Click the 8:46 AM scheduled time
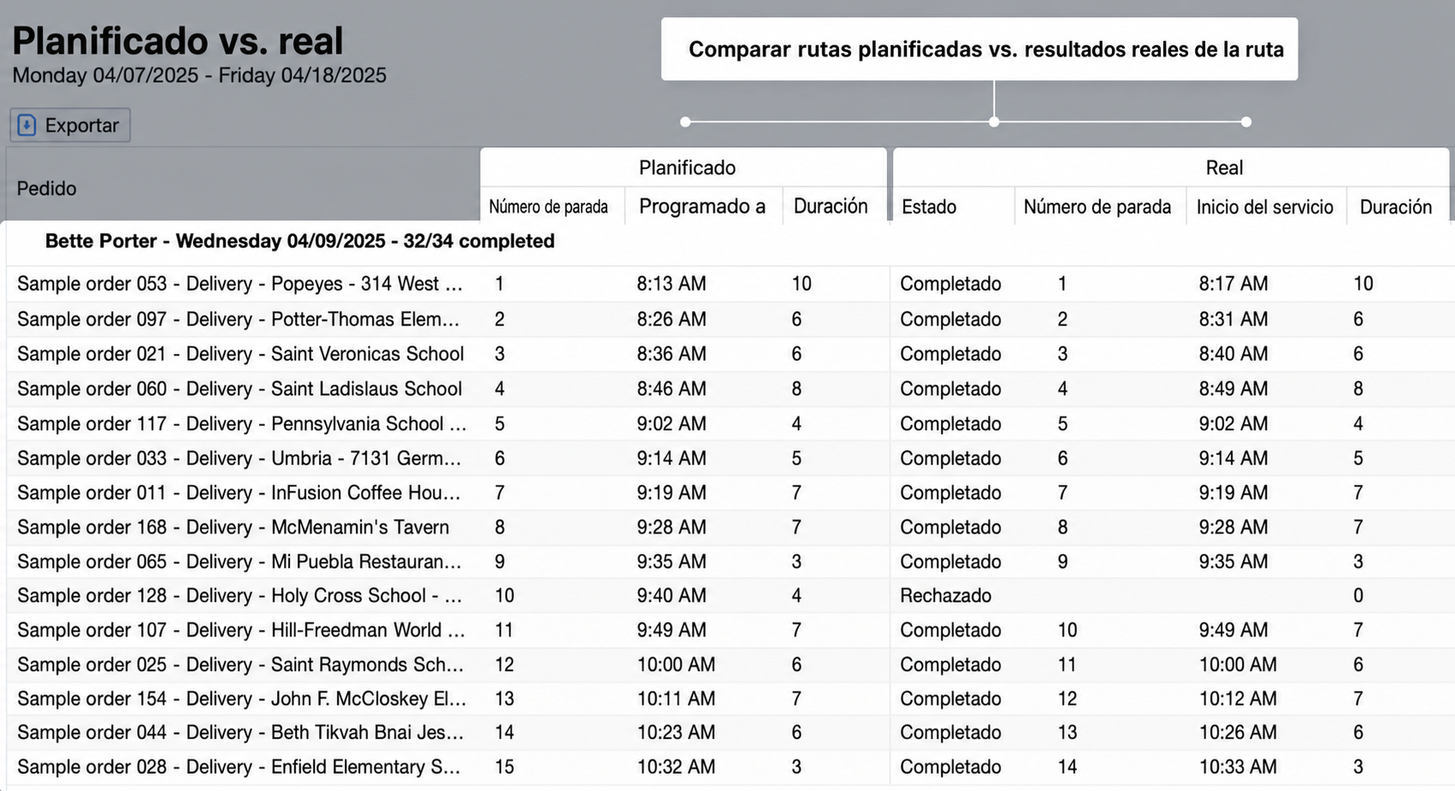The image size is (1455, 791). [x=672, y=388]
